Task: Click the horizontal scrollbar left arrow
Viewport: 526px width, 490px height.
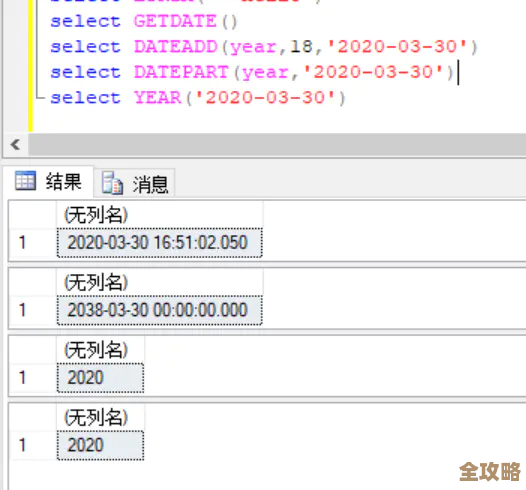Action: click(x=15, y=145)
